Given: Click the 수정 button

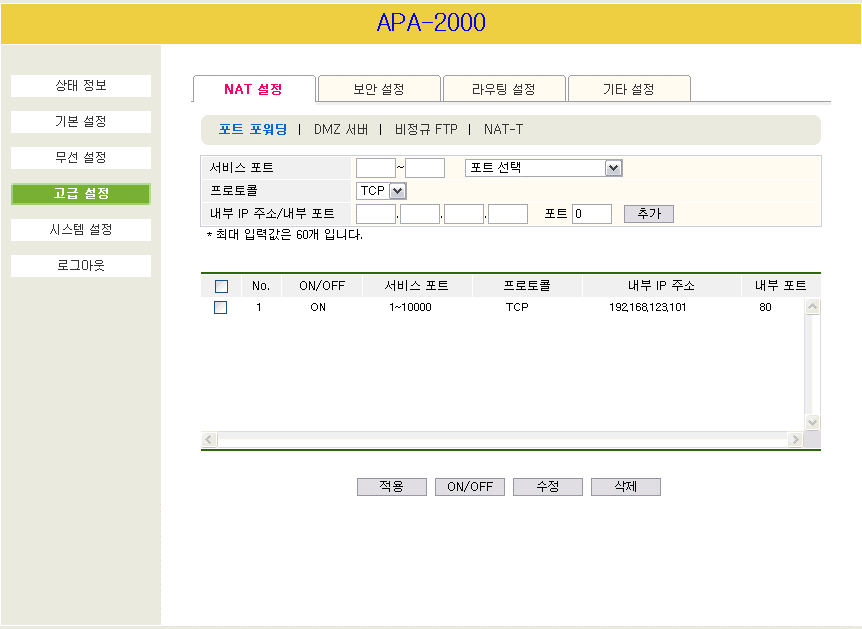Looking at the screenshot, I should click(548, 487).
